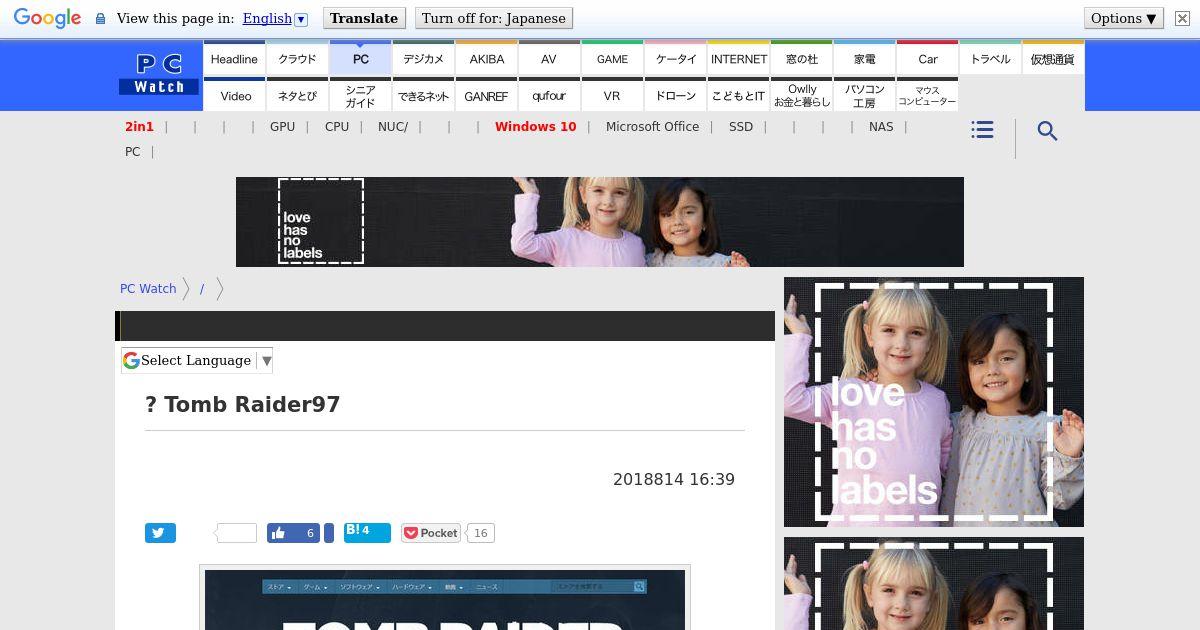Open the Video tab
Screen dimensions: 1200x630
pos(234,95)
